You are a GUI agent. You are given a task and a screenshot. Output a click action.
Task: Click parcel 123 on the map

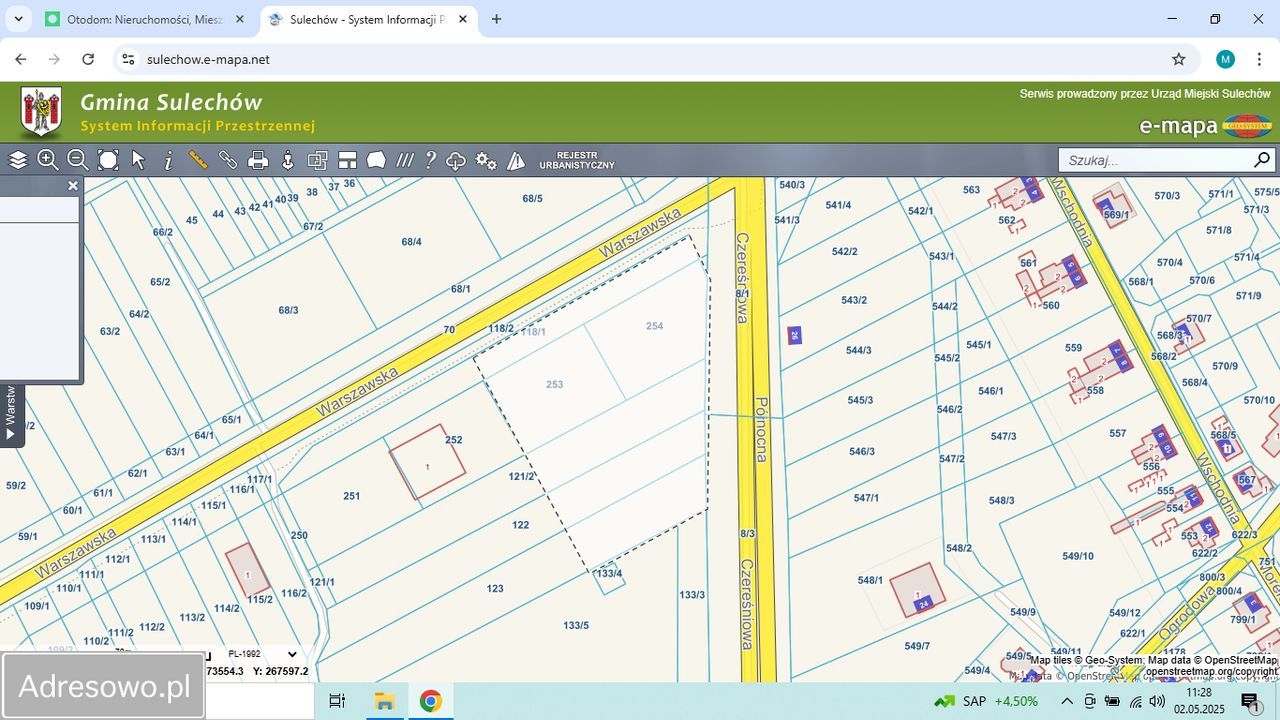coord(495,589)
